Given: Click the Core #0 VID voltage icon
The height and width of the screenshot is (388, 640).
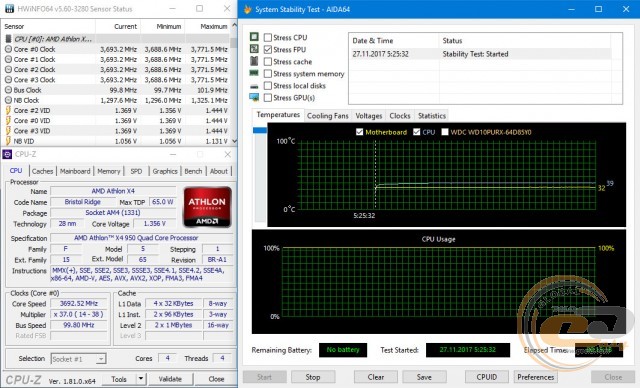Looking at the screenshot, I should pyautogui.click(x=8, y=120).
